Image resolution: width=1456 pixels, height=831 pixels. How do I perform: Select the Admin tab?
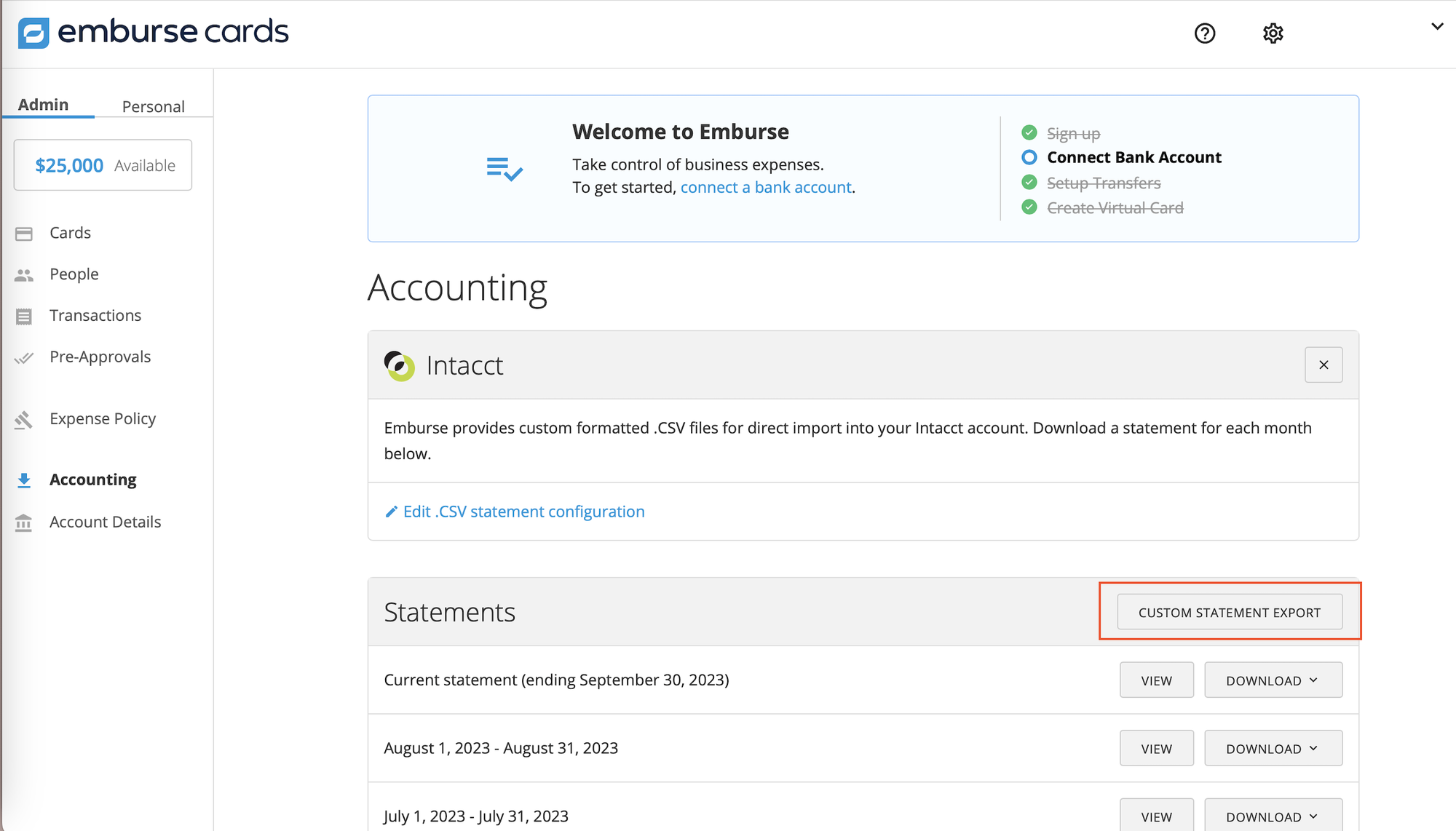[43, 104]
